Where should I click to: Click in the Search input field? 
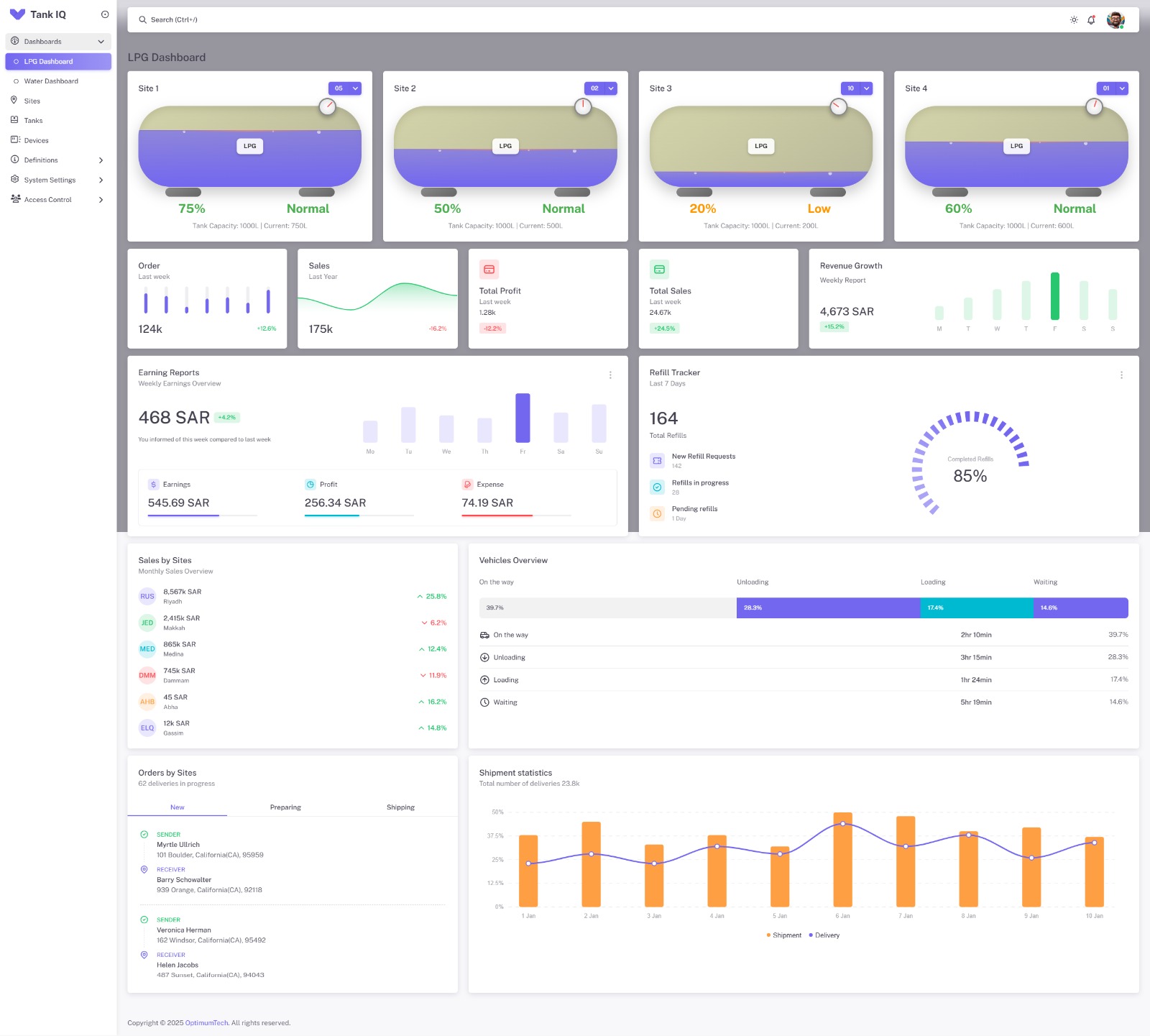click(503, 20)
